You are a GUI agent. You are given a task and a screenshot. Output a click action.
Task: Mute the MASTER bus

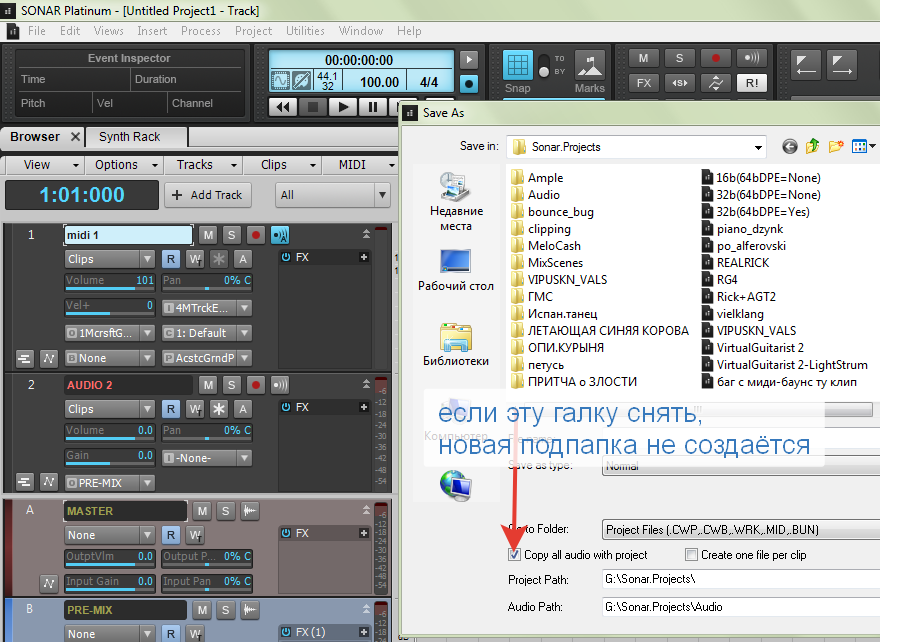pos(202,511)
